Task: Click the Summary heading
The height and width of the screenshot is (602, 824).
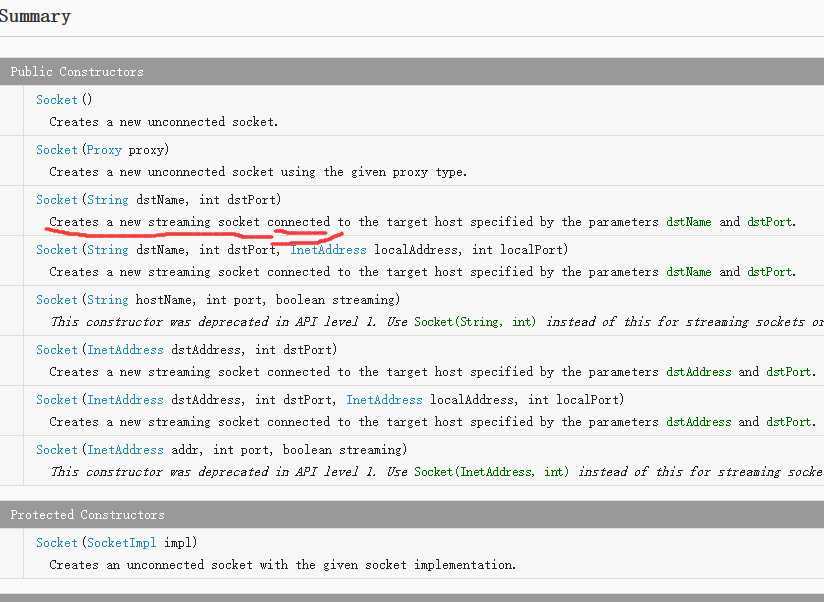Action: pos(35,16)
